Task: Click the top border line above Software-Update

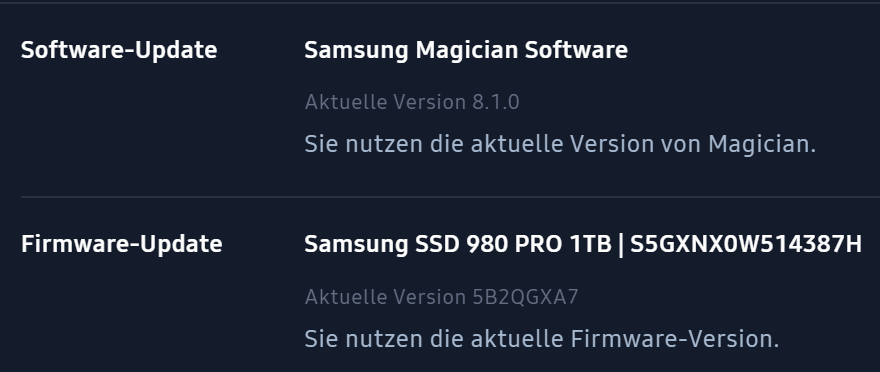Action: pos(440,3)
